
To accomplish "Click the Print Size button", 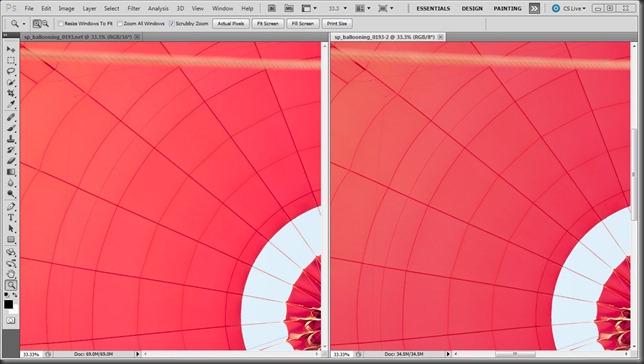I will (x=337, y=24).
